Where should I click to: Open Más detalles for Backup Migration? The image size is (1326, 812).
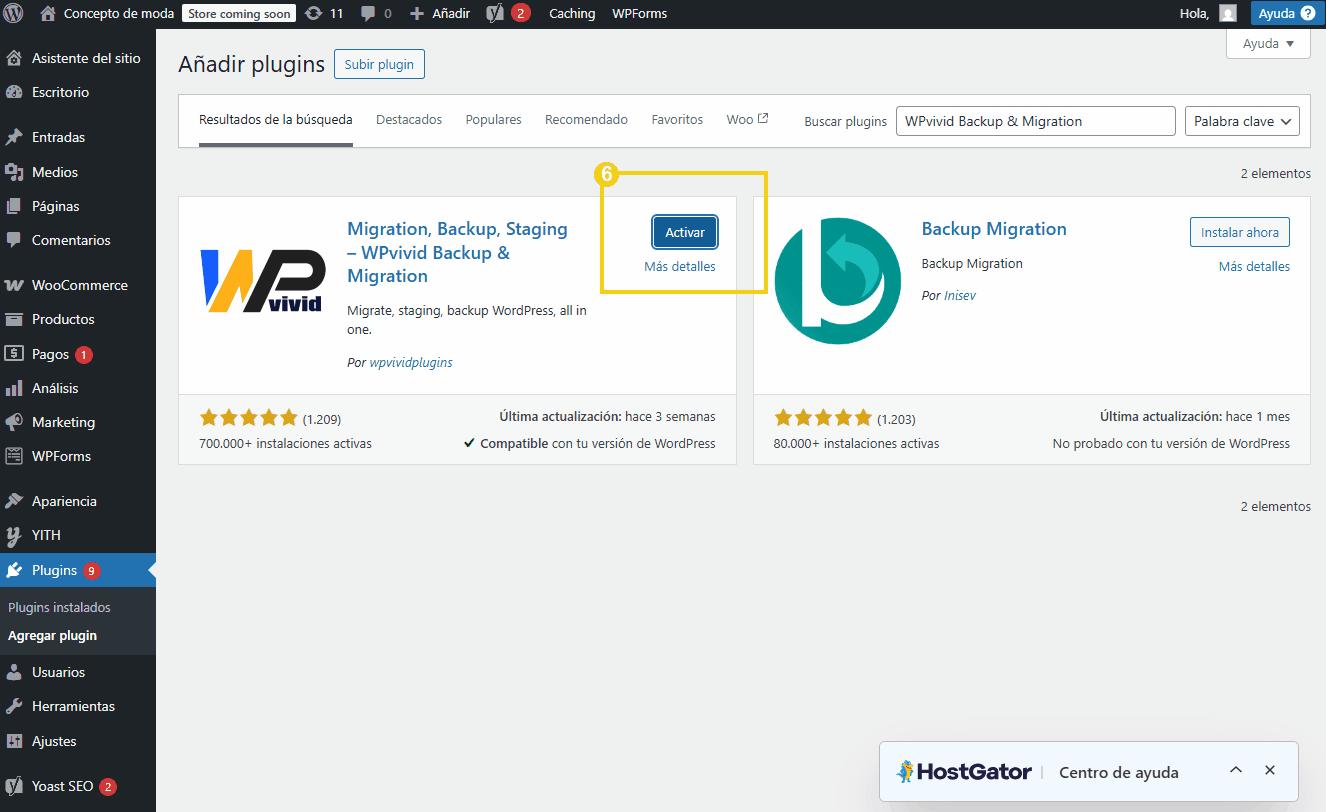click(1254, 267)
